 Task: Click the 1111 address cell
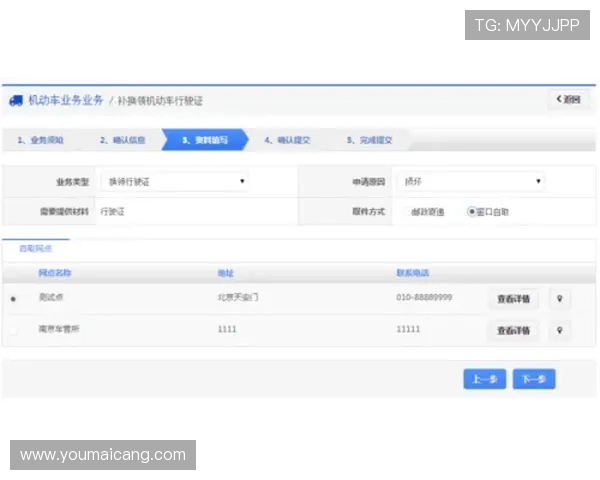[227, 329]
